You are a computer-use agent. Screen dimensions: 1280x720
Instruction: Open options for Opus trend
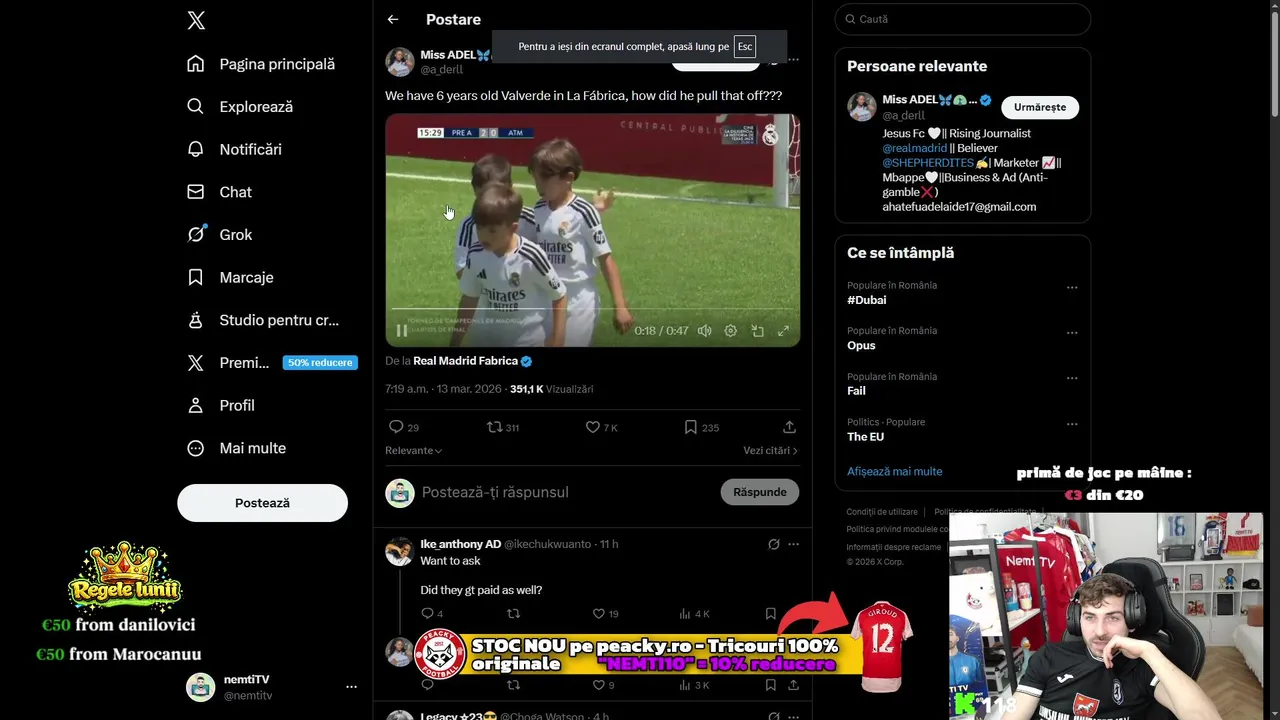tap(1072, 333)
